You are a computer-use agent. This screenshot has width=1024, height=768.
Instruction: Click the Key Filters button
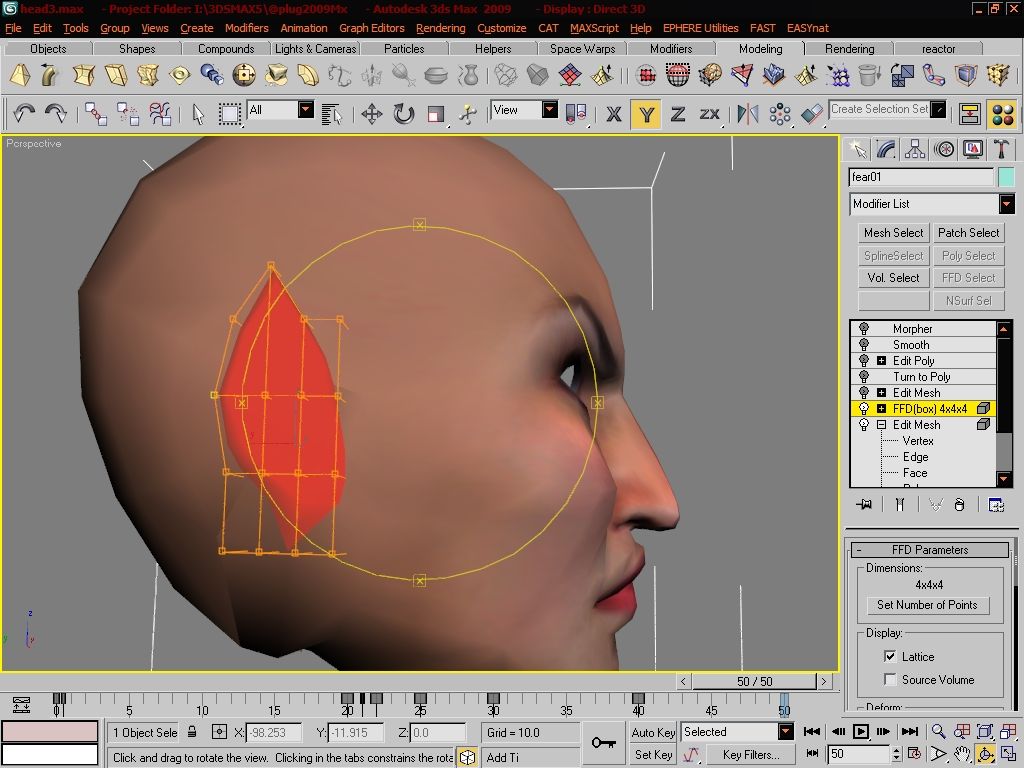[x=750, y=754]
